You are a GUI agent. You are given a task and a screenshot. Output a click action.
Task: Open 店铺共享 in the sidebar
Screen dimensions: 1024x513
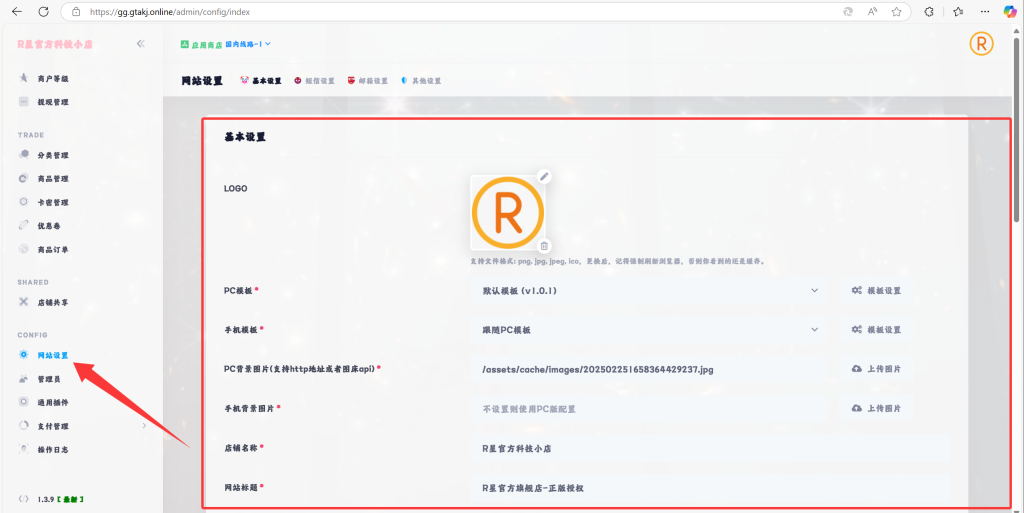pyautogui.click(x=52, y=302)
